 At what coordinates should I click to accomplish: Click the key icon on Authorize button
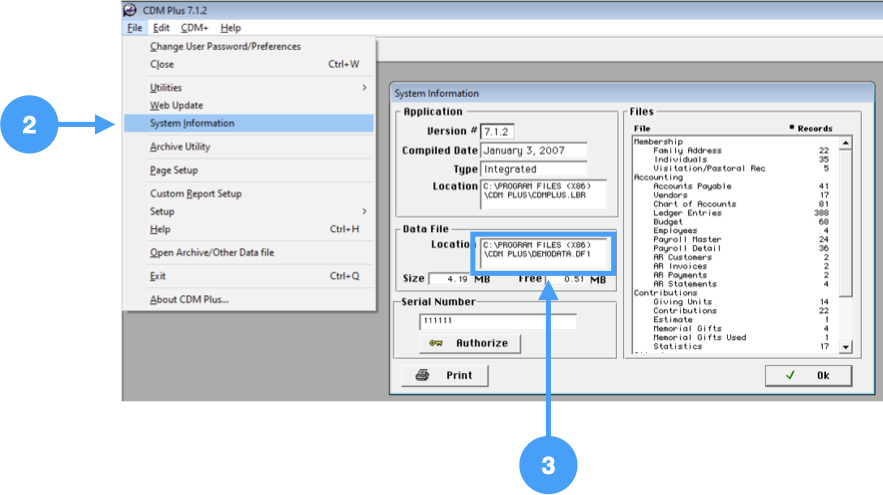tap(436, 343)
